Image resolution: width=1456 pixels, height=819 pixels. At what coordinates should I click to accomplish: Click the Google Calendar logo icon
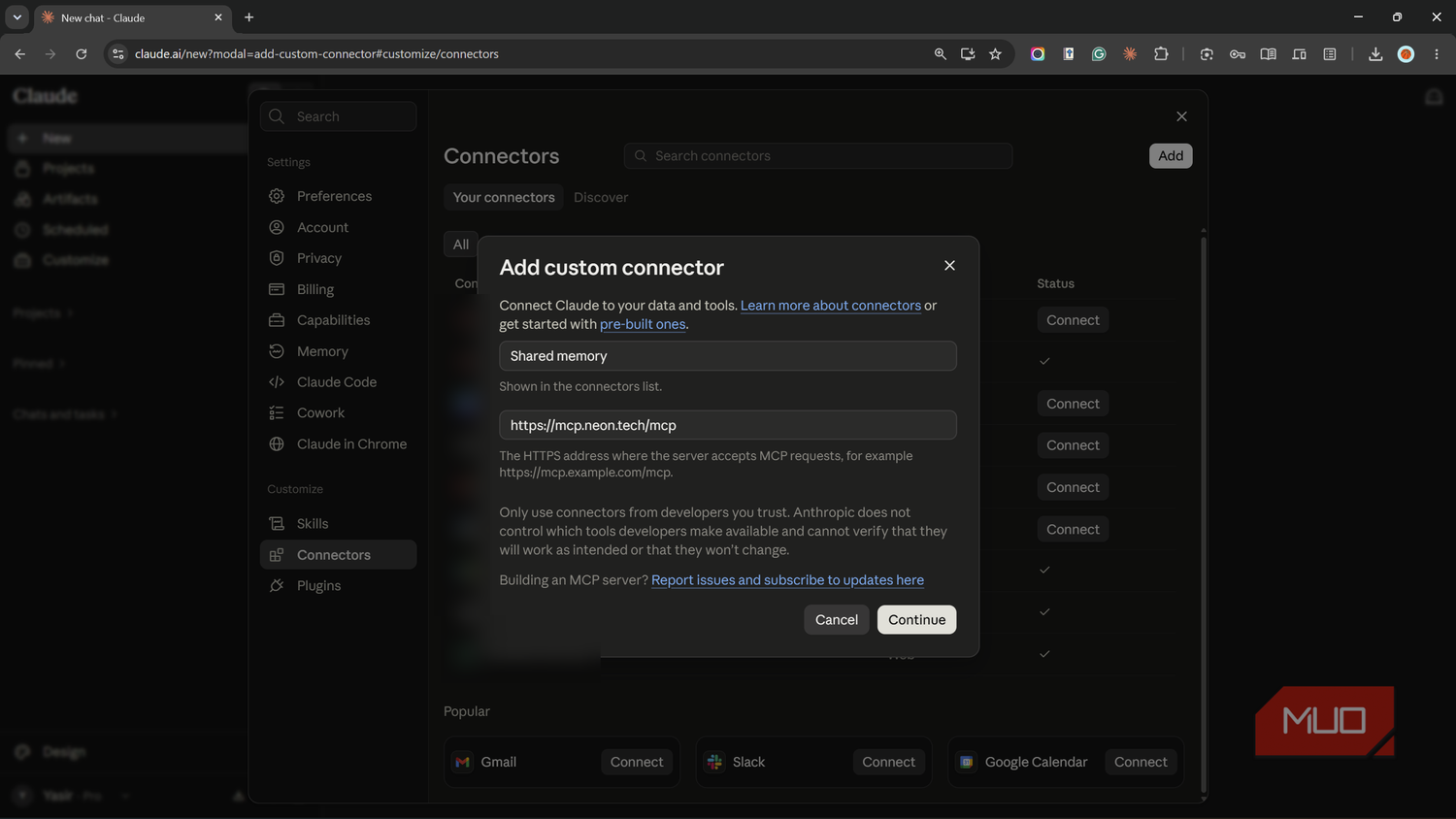point(967,763)
